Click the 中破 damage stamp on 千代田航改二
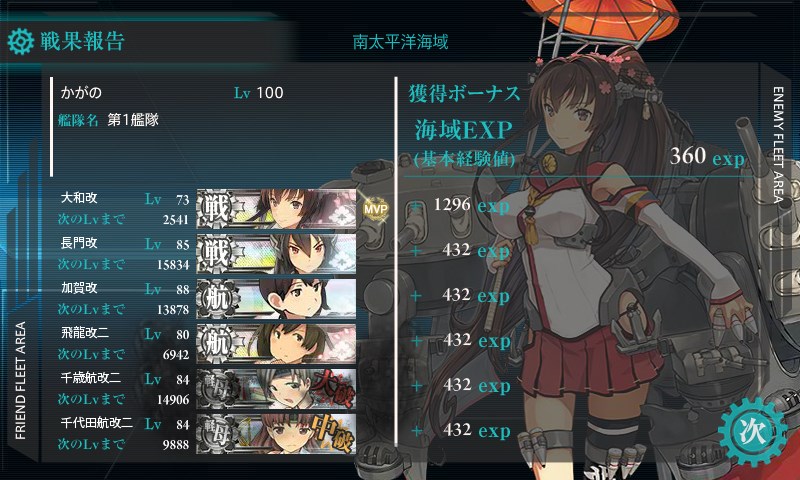Screen dimensions: 800x480 333,434
